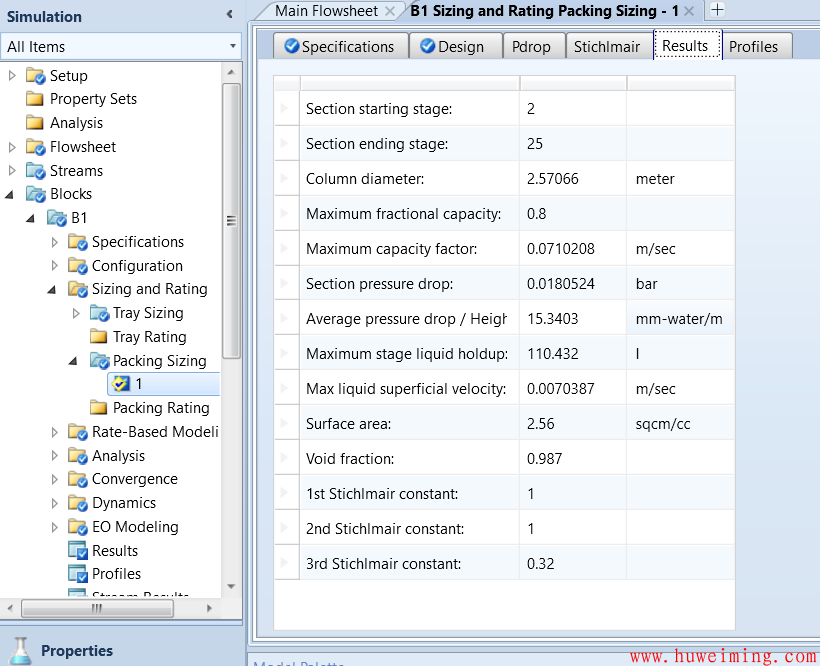Collapse the Sizing and Rating node
The height and width of the screenshot is (666, 820).
[x=53, y=290]
